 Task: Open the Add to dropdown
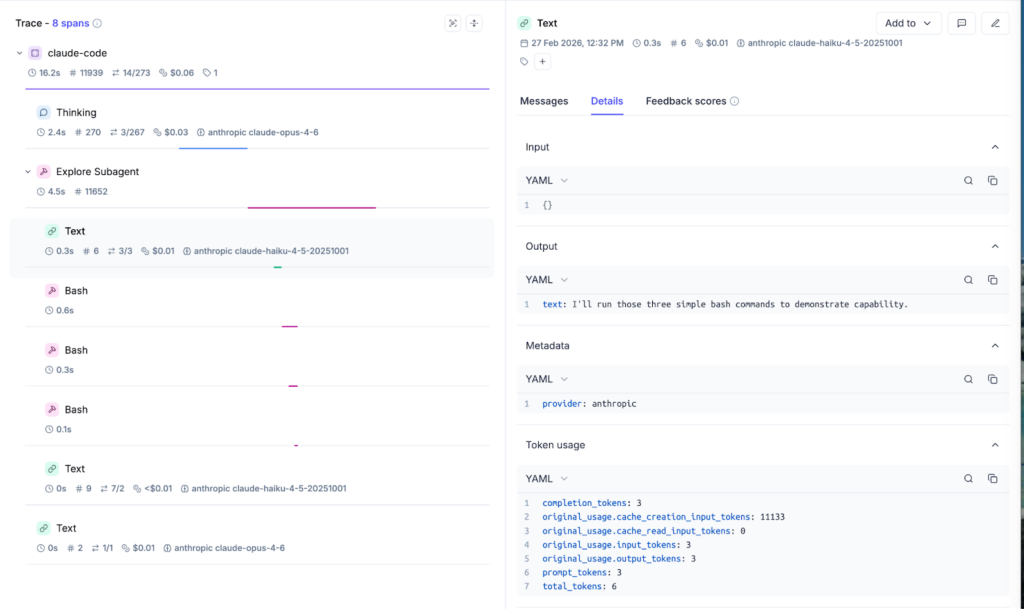tap(908, 23)
